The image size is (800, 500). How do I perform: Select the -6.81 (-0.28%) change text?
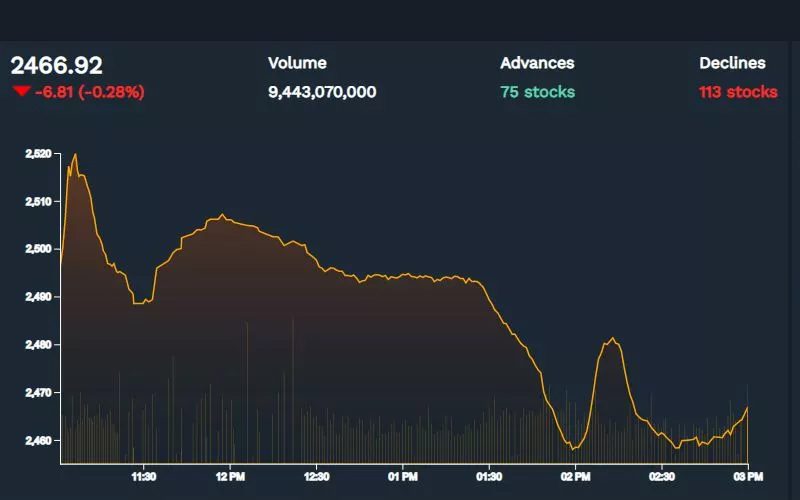(90, 92)
